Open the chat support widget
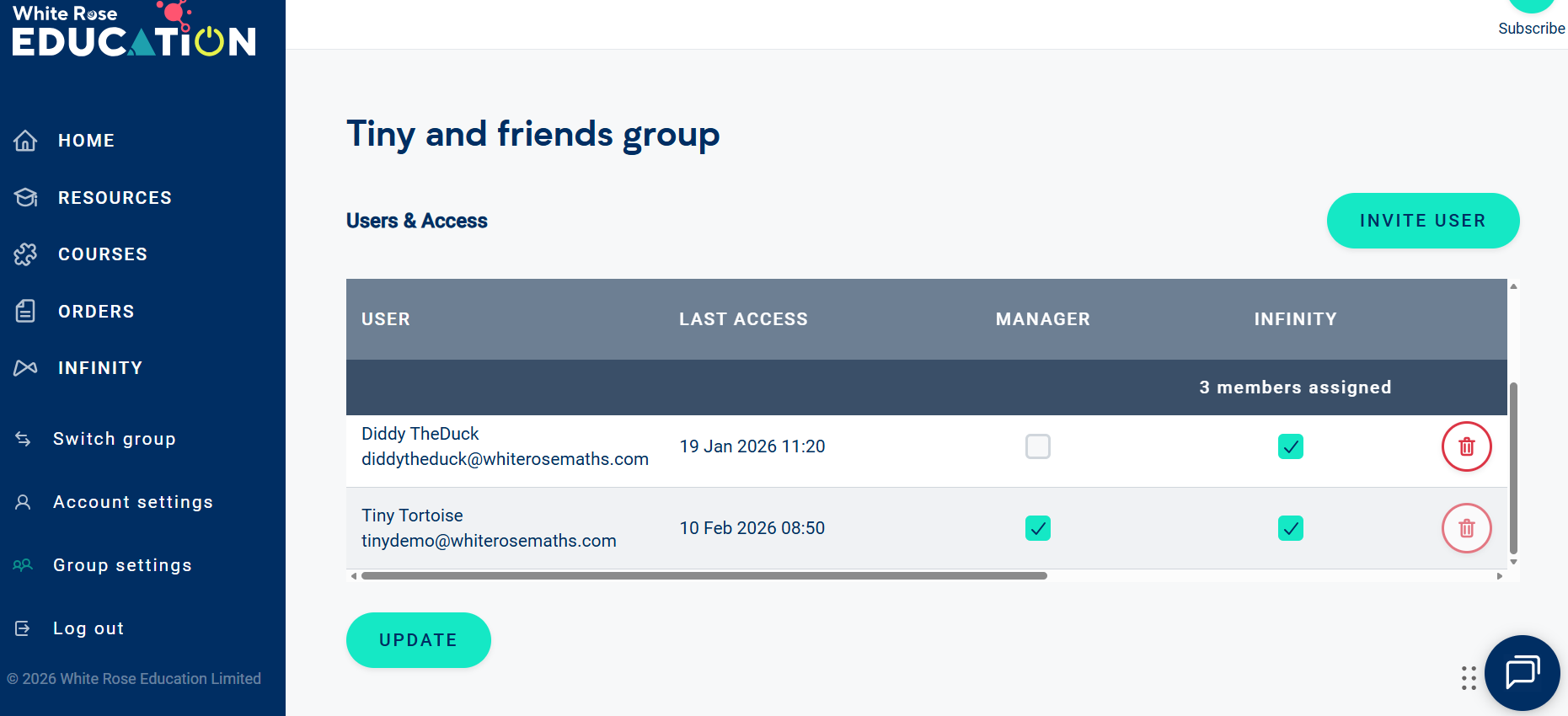This screenshot has height=716, width=1568. pos(1522,672)
